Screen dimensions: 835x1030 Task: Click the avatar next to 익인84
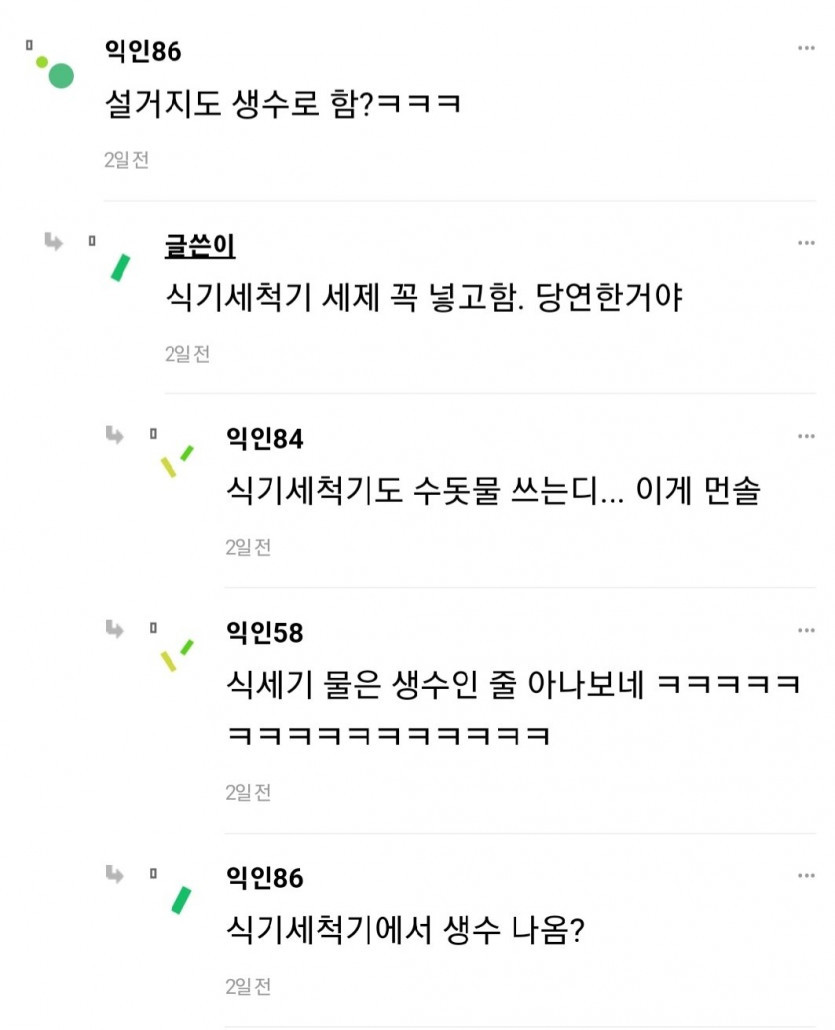(177, 461)
